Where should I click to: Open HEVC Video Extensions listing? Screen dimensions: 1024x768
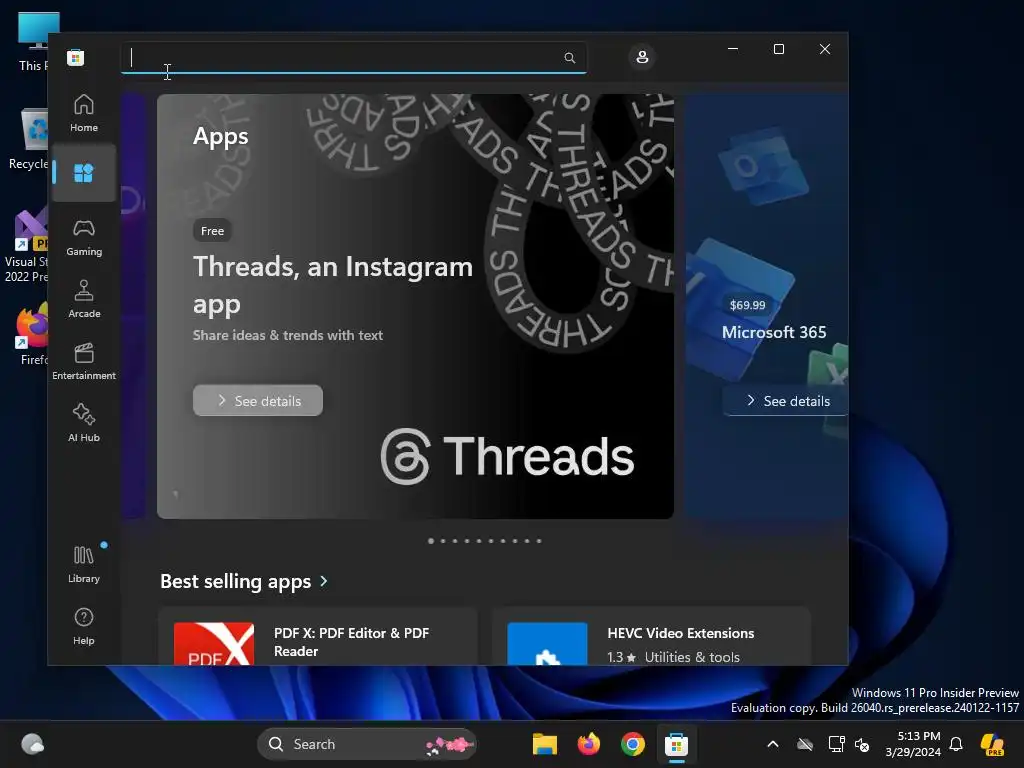[651, 637]
